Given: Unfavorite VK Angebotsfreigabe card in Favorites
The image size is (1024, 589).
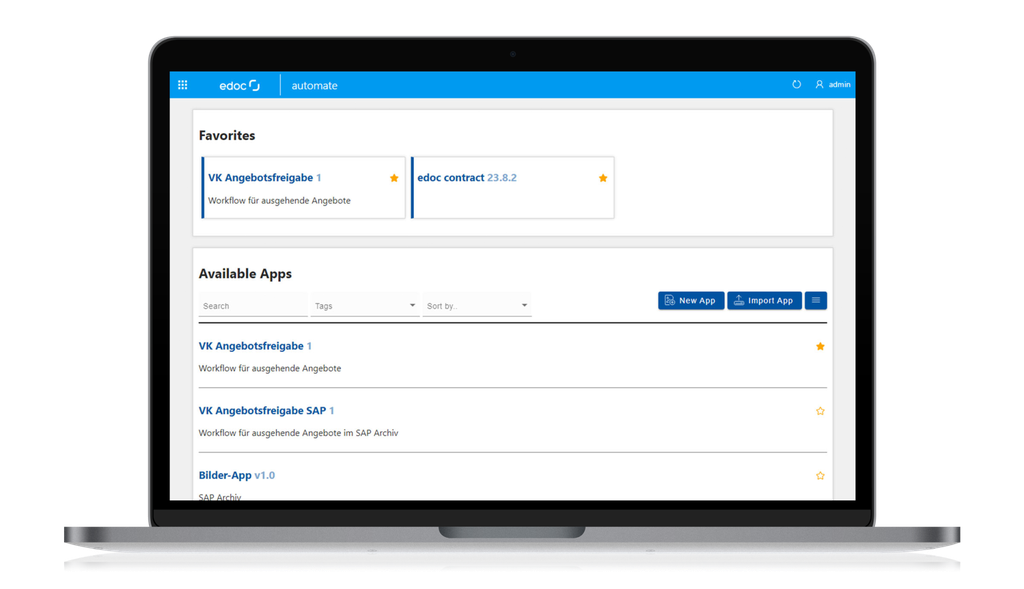Looking at the screenshot, I should [x=394, y=178].
